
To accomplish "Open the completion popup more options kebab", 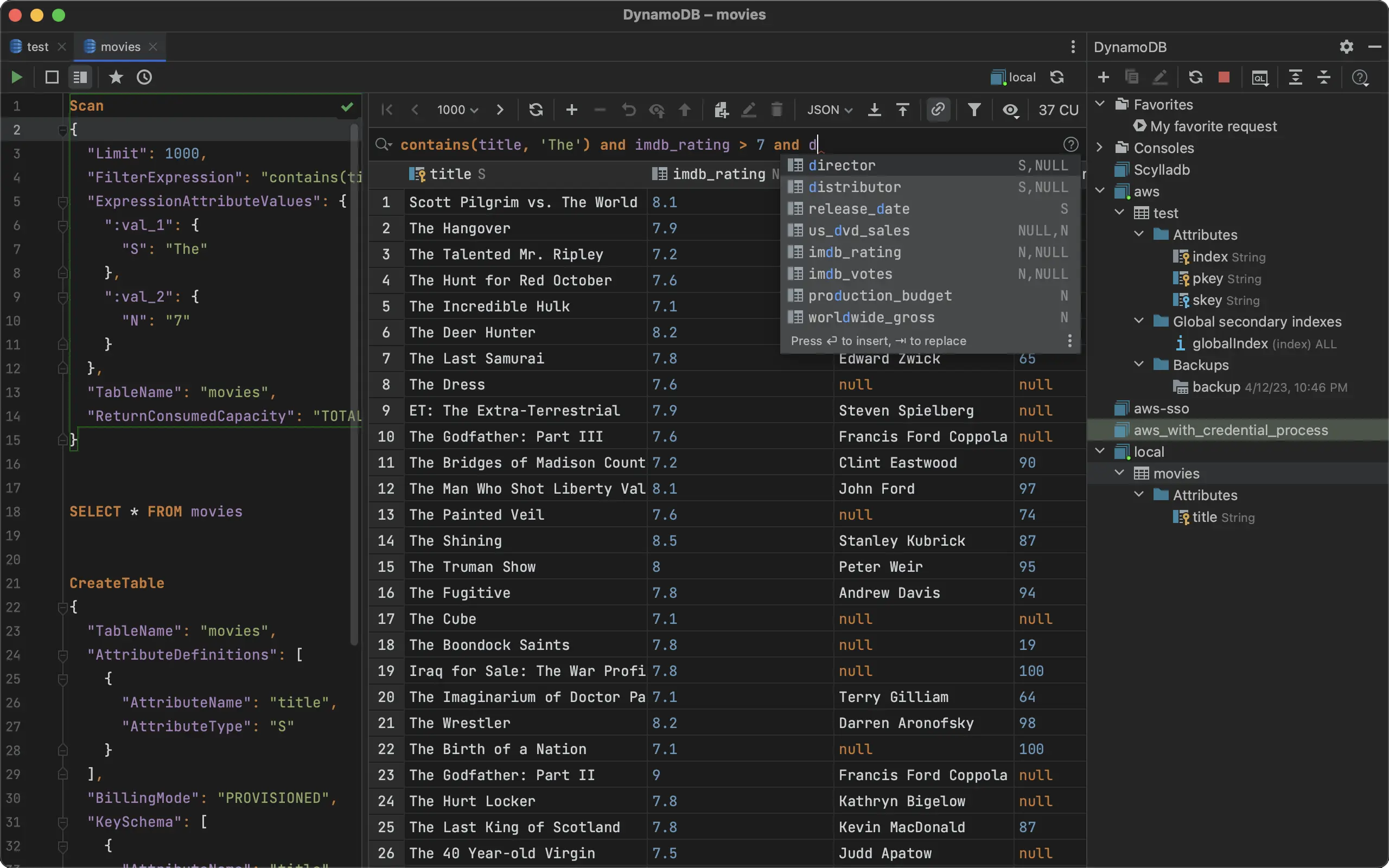I will click(1069, 341).
